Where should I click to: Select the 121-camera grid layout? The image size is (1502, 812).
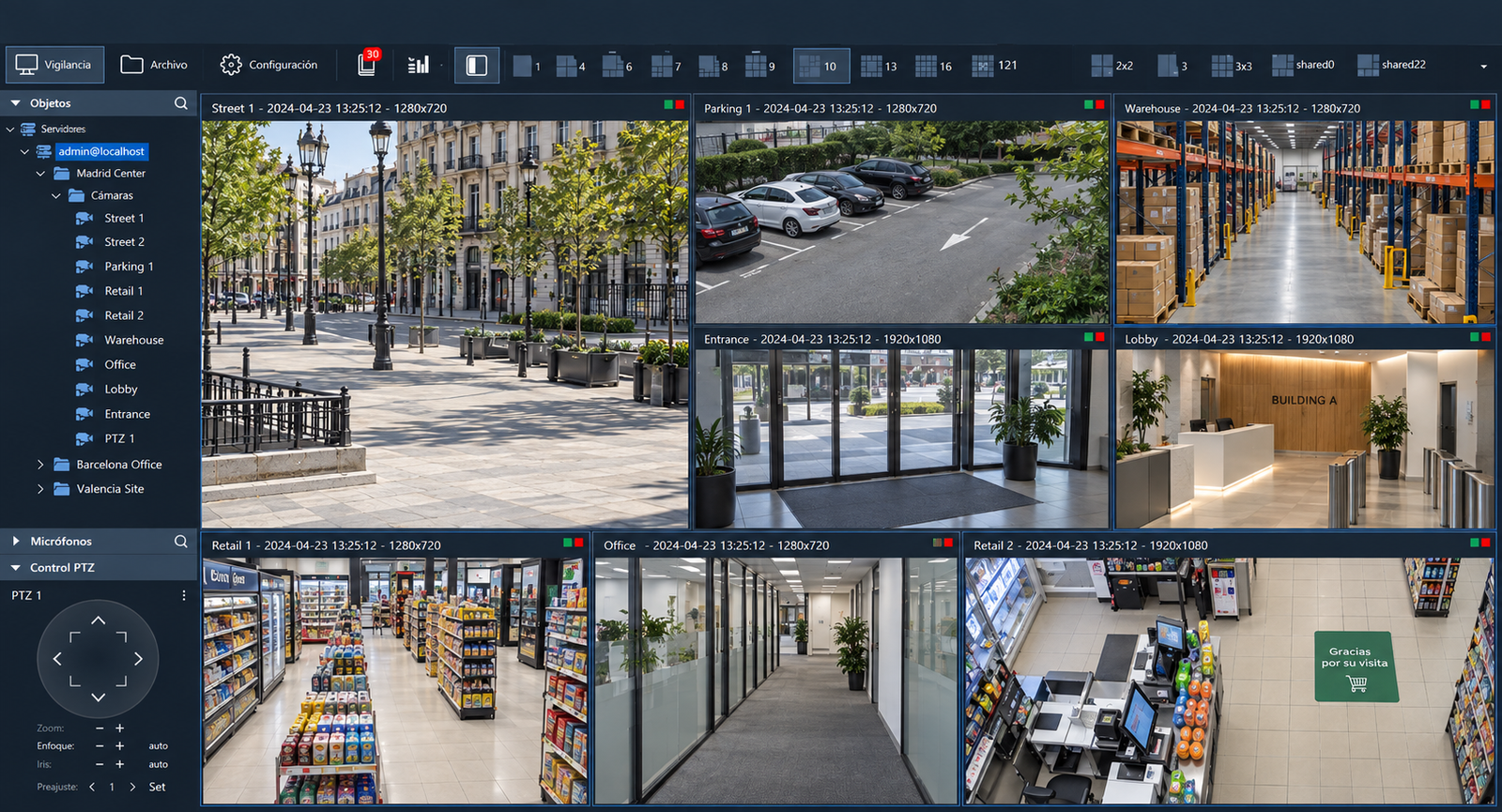click(x=995, y=66)
